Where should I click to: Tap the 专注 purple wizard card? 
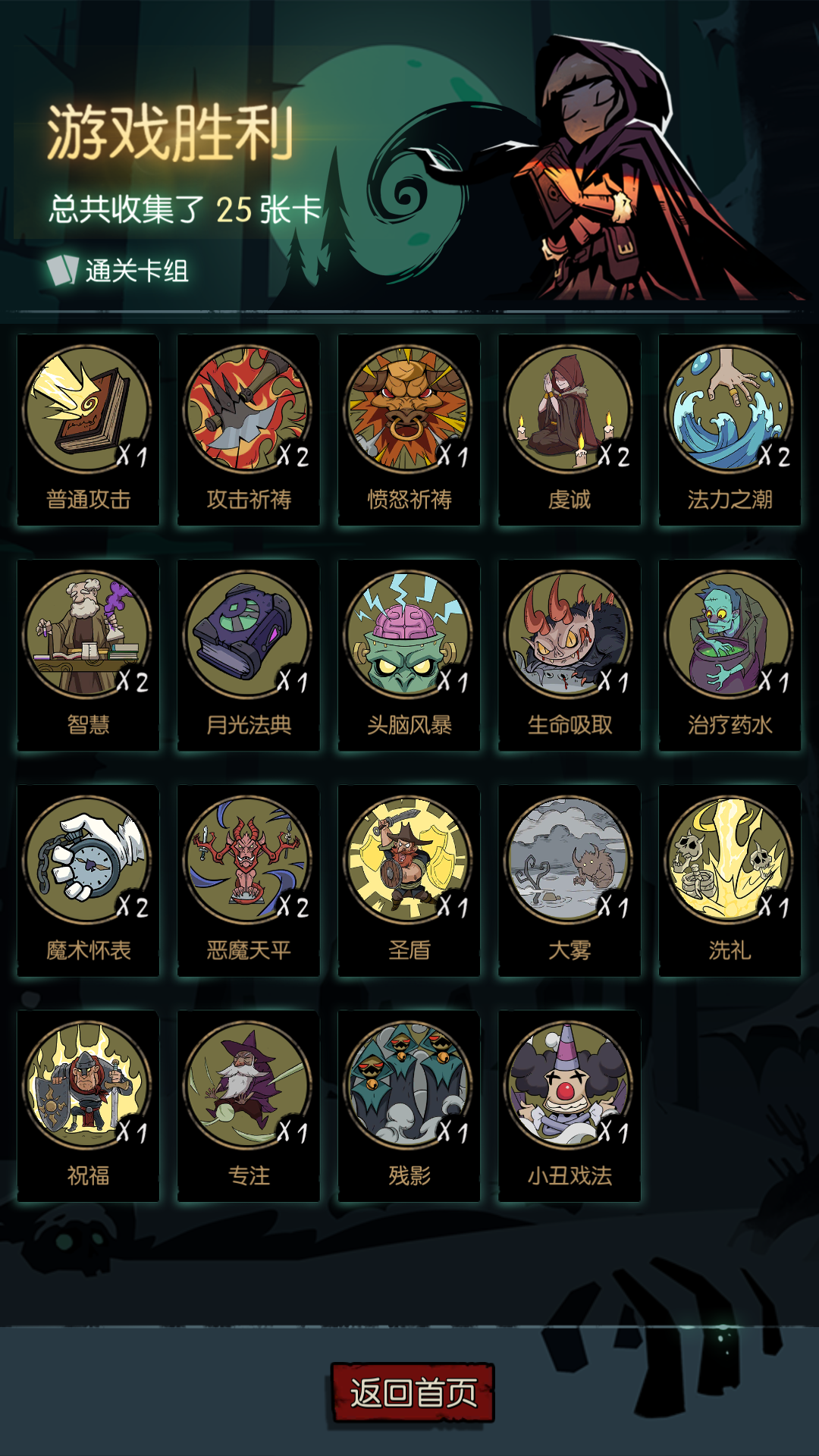[249, 1106]
